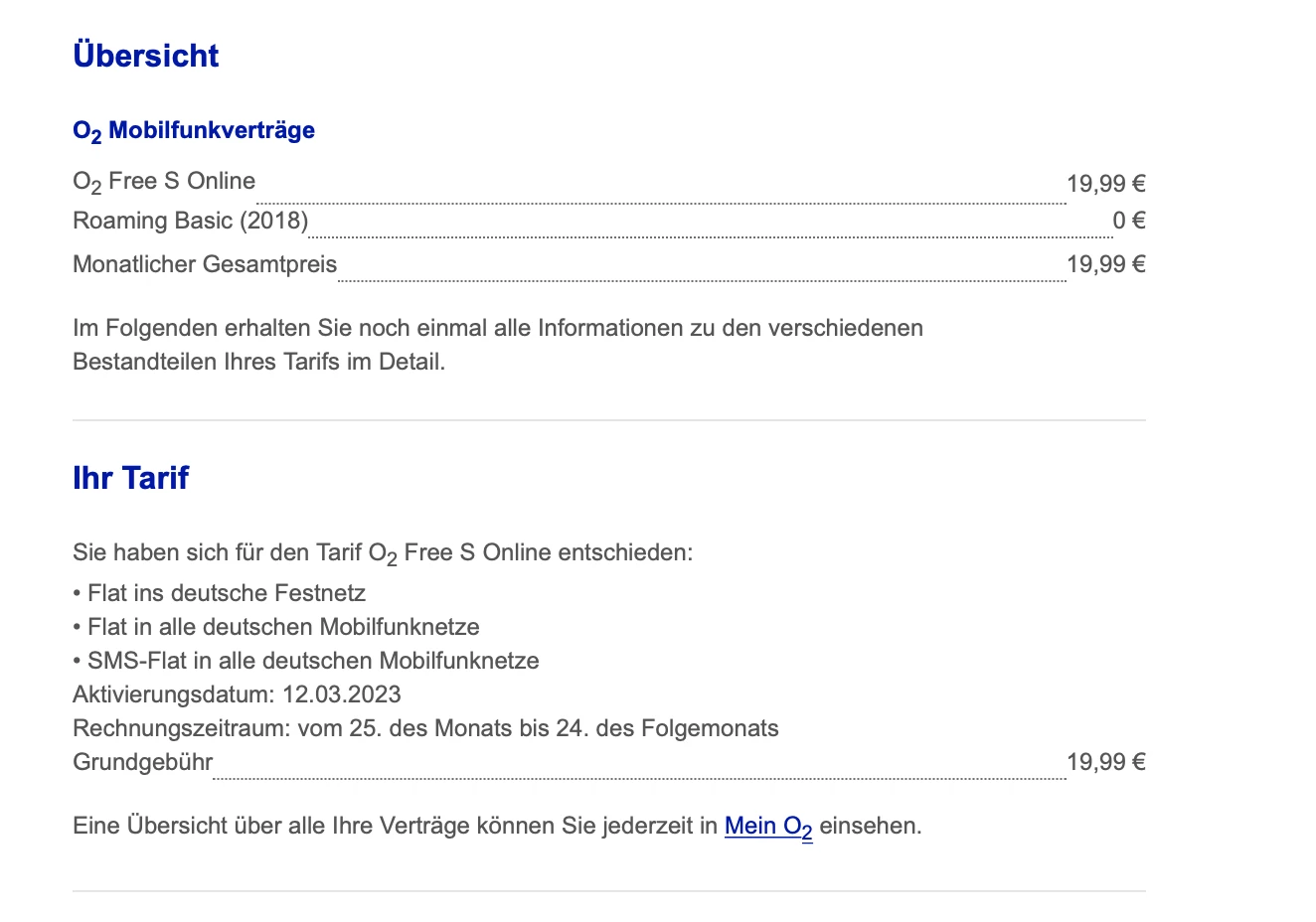Click the paragraph starting with Im Folgenden erhalten Sie

pyautogui.click(x=498, y=345)
